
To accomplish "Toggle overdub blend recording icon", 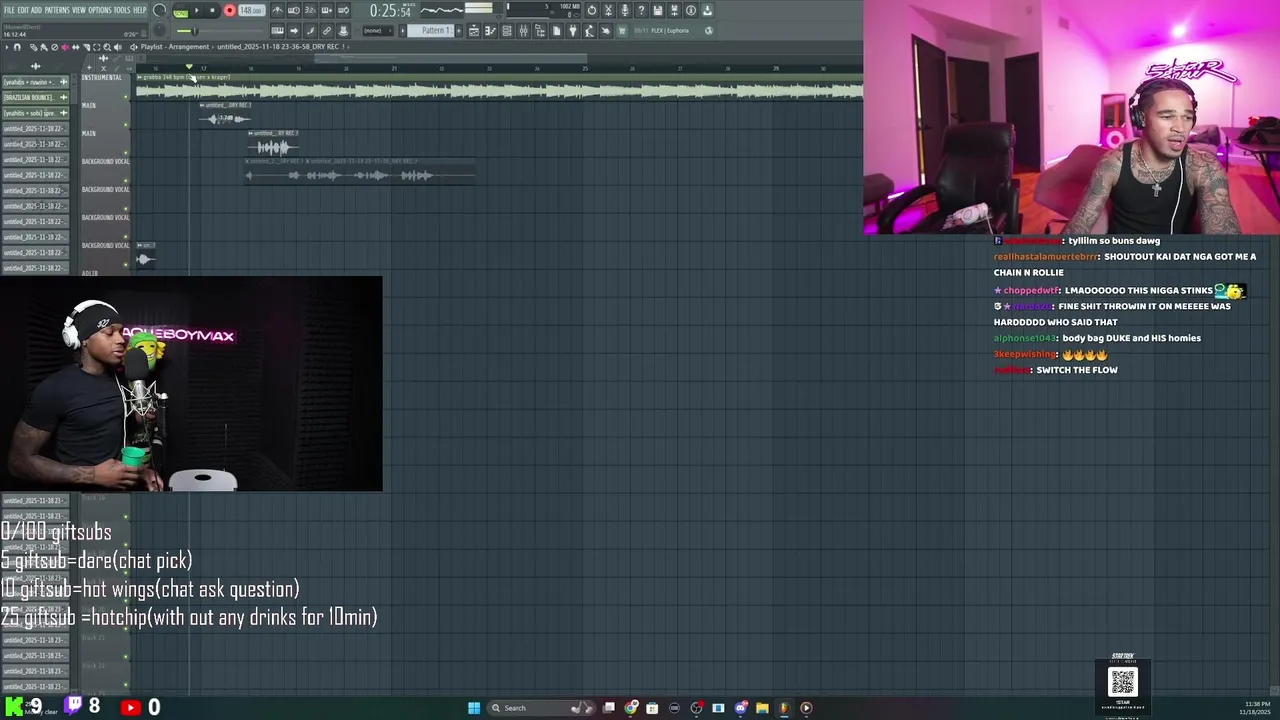I will 326,10.
